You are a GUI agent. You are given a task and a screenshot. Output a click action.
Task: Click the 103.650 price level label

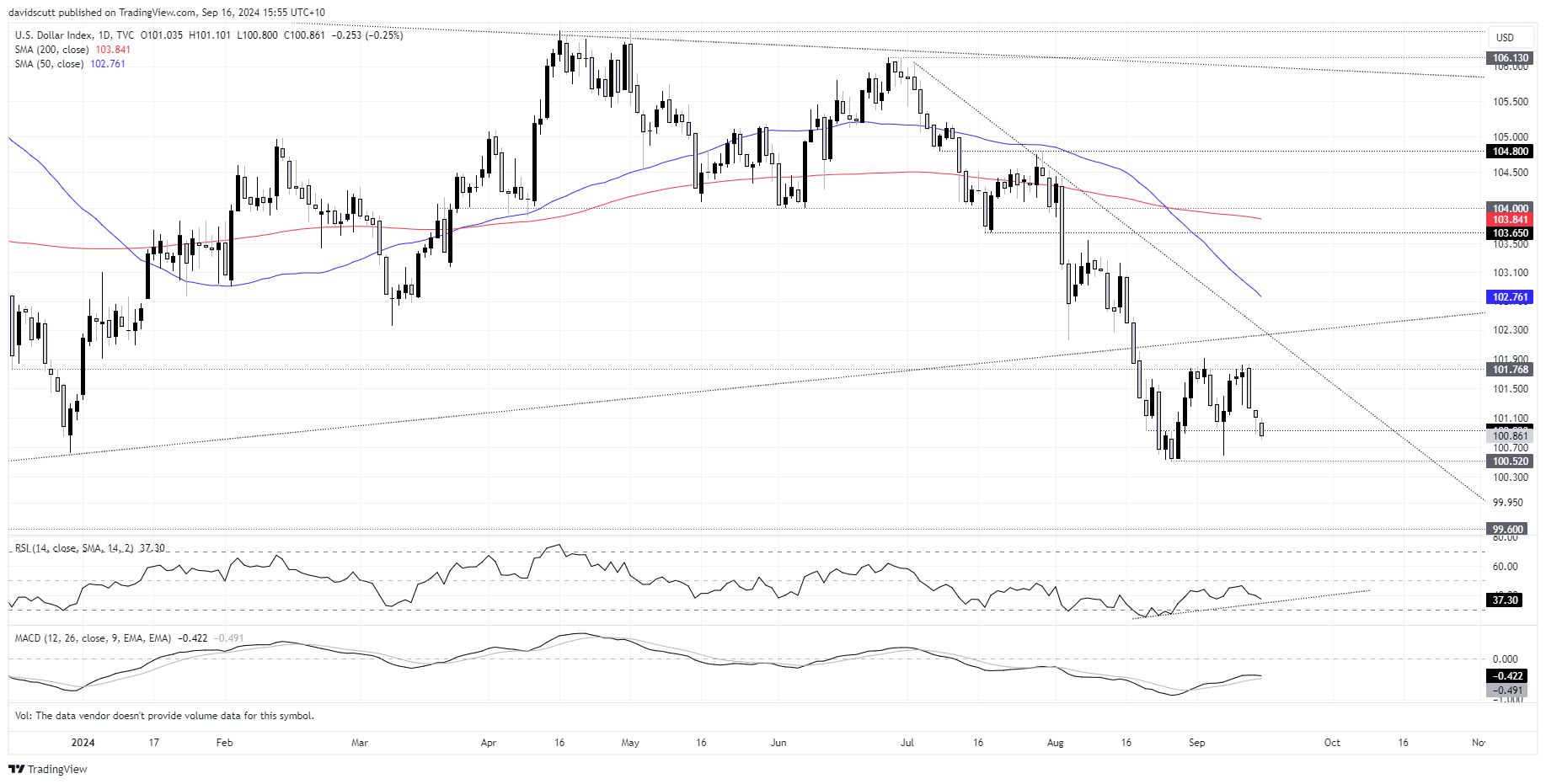tap(1510, 233)
